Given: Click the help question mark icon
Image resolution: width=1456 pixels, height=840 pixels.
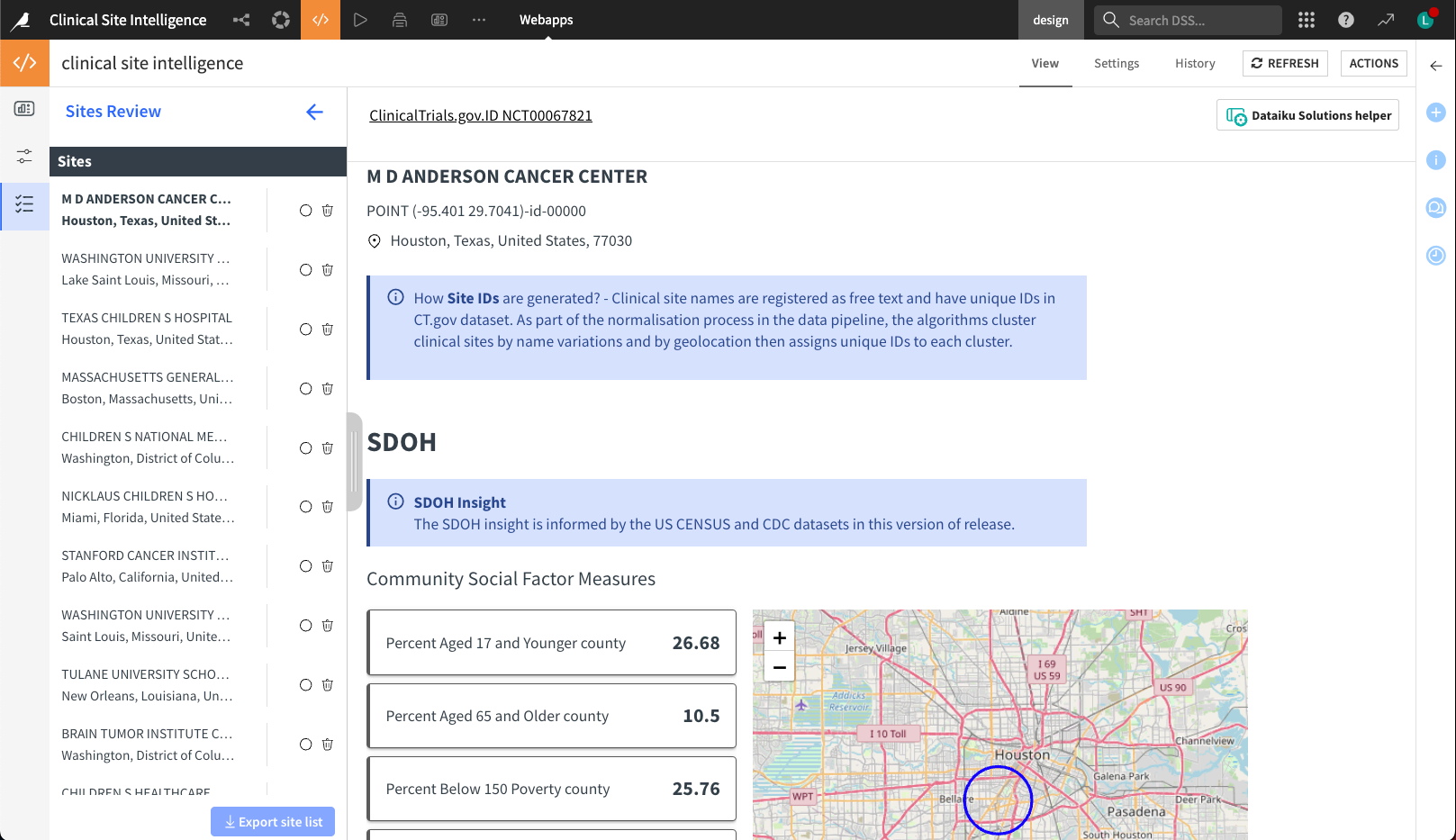Looking at the screenshot, I should coord(1344,19).
